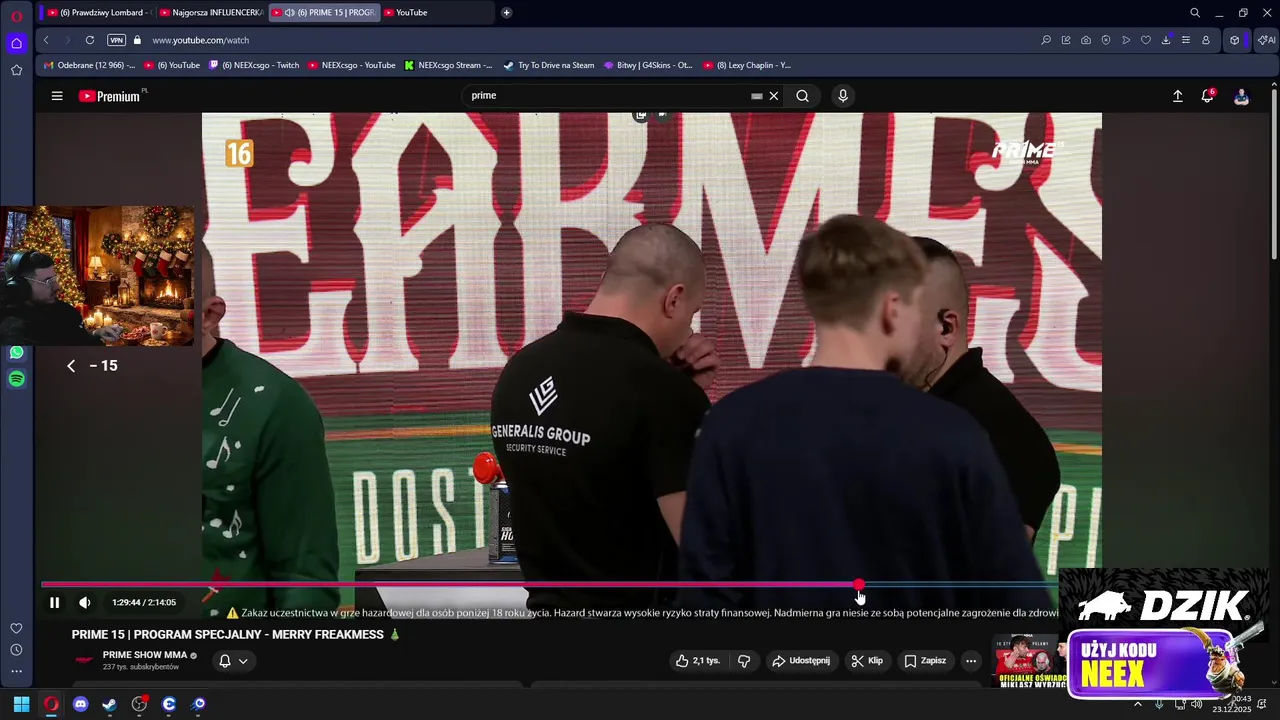Screen dimensions: 1280x720
Task: Expand the system tray hidden icons chevron
Action: pos(1137,704)
